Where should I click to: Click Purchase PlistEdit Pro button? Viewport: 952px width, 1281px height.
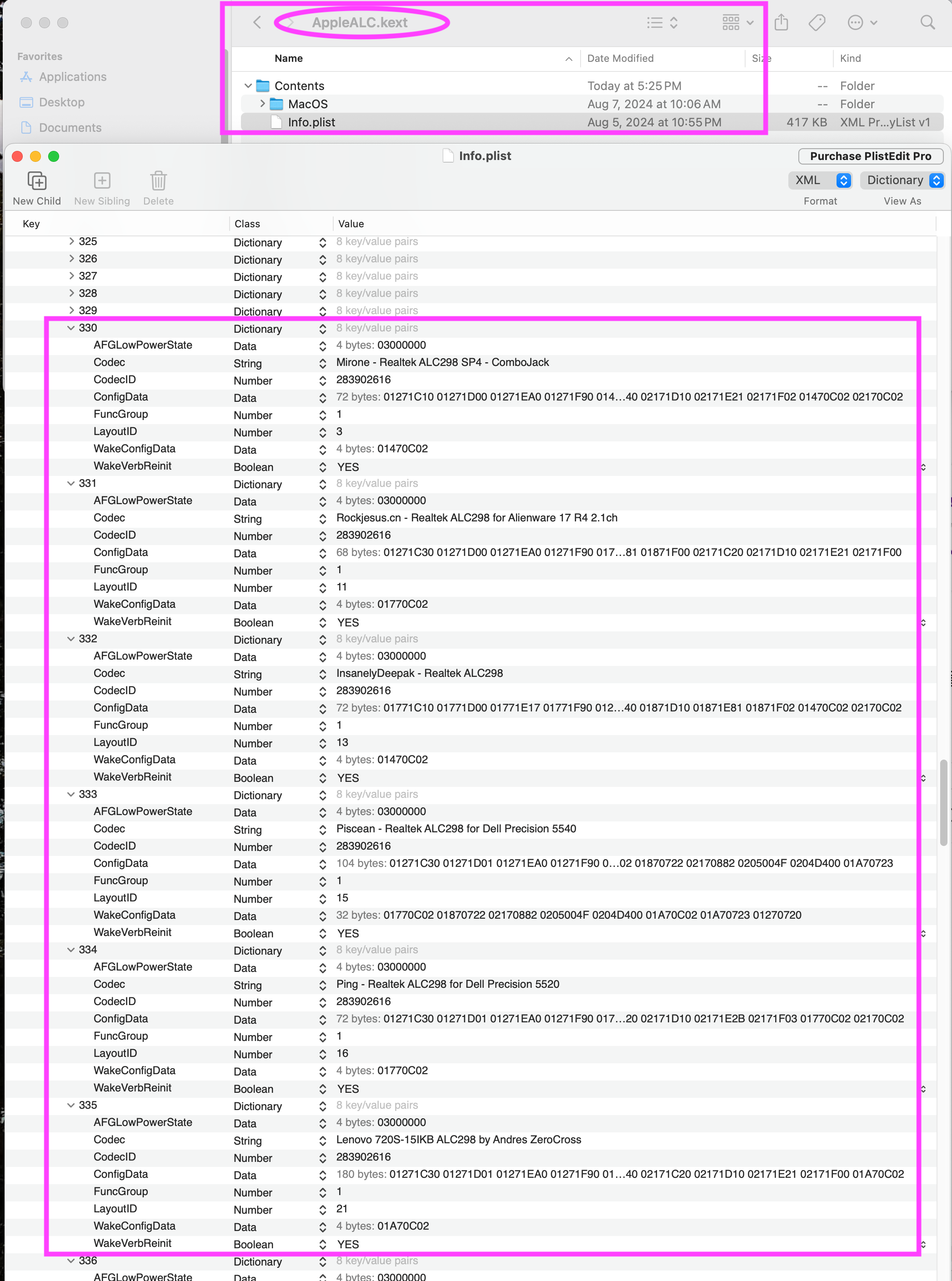[870, 156]
